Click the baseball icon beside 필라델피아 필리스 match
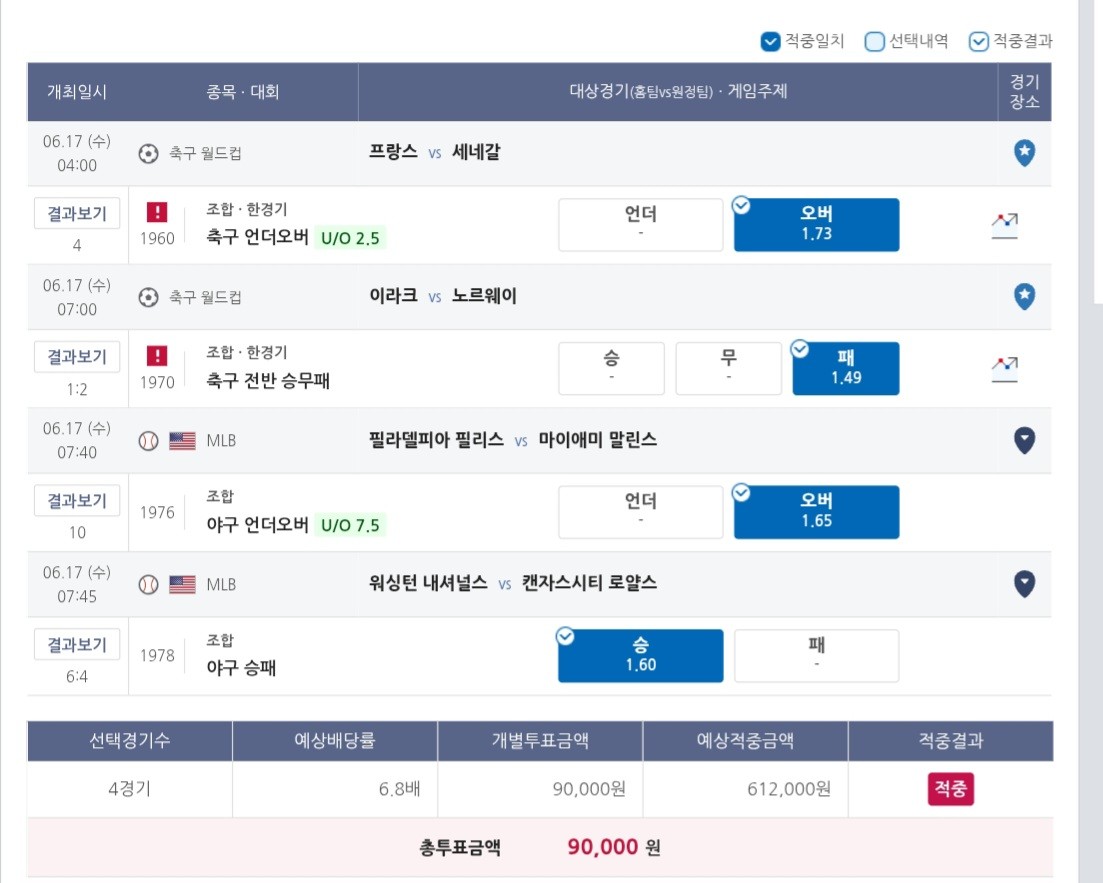The height and width of the screenshot is (883, 1103). (148, 441)
